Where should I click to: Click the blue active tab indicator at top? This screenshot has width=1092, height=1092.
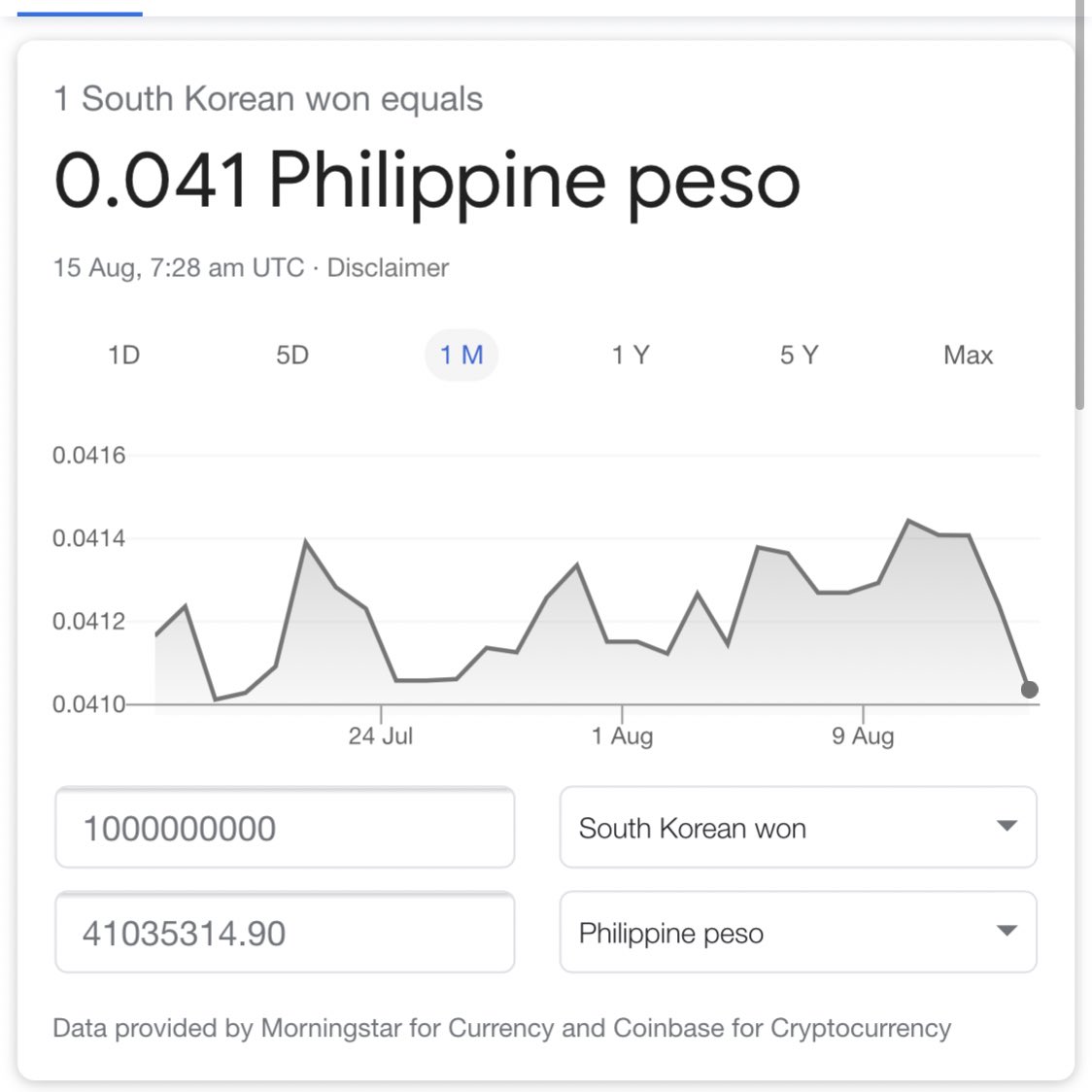pyautogui.click(x=80, y=14)
